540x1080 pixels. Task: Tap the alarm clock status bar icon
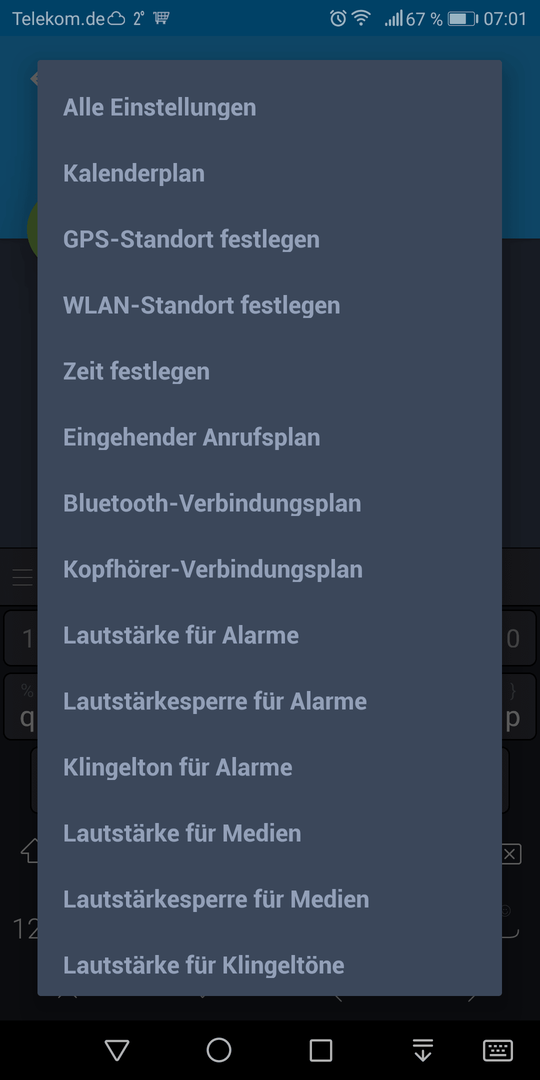point(338,19)
